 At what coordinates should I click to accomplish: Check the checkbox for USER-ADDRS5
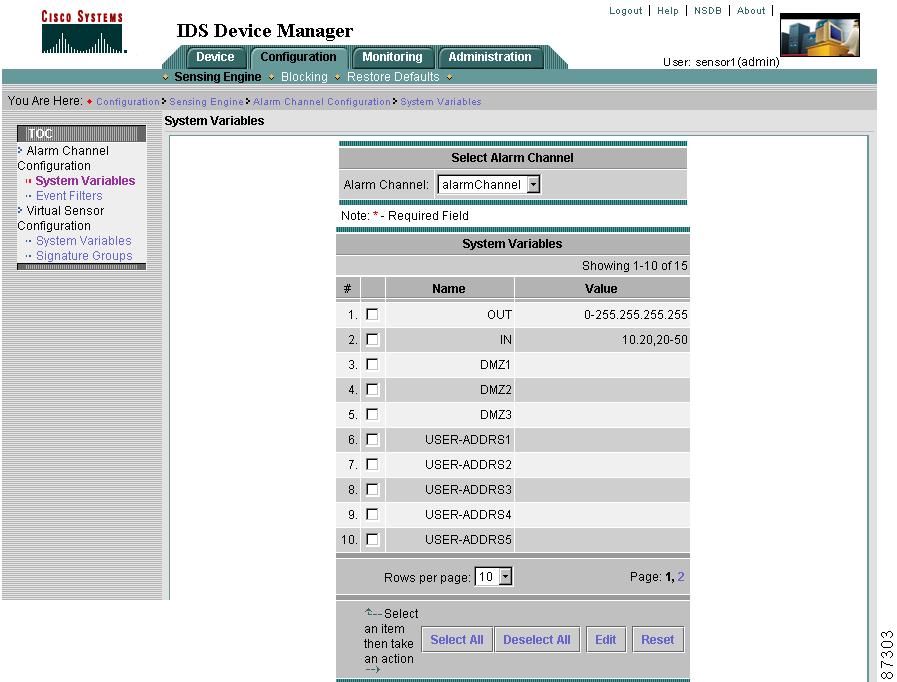[372, 539]
